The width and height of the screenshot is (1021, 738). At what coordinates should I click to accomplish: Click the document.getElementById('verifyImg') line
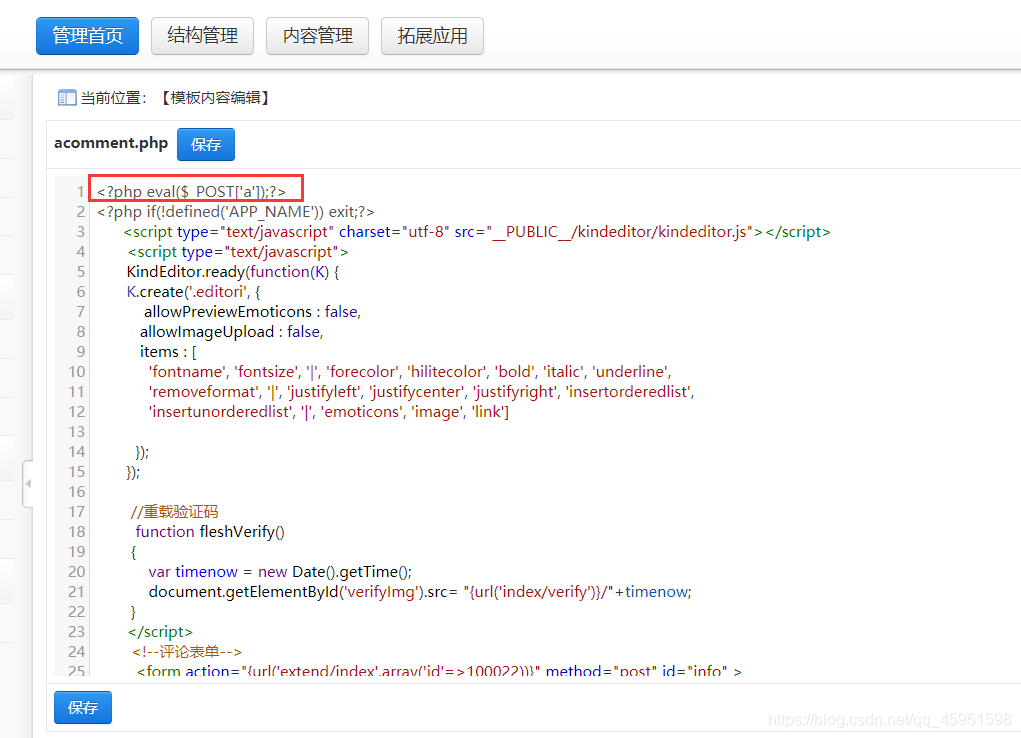(420, 592)
